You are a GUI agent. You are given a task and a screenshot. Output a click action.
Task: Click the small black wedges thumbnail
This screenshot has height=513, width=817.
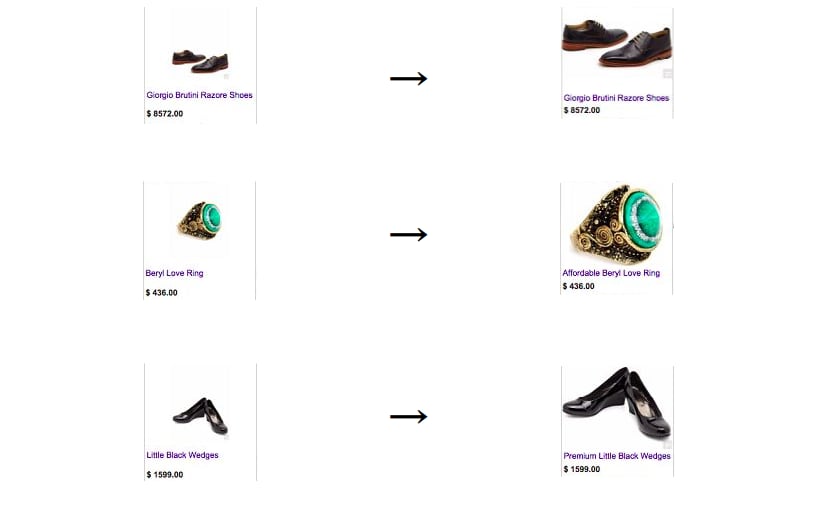(x=200, y=416)
